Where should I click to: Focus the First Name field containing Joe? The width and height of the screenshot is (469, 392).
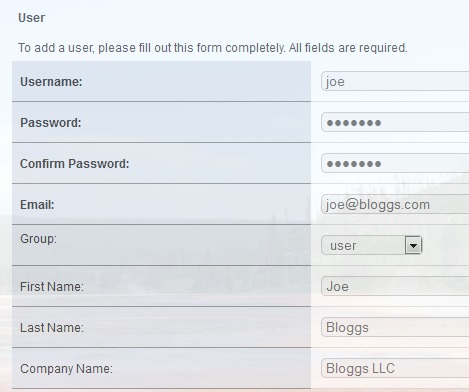pos(395,286)
